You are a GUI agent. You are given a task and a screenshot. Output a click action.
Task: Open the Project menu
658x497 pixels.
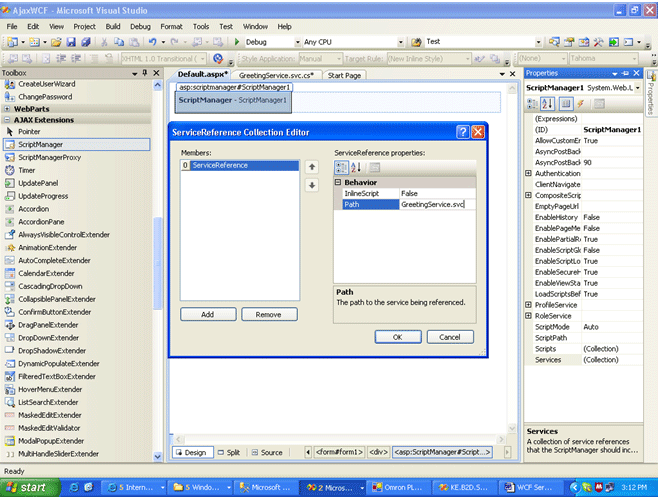(84, 26)
